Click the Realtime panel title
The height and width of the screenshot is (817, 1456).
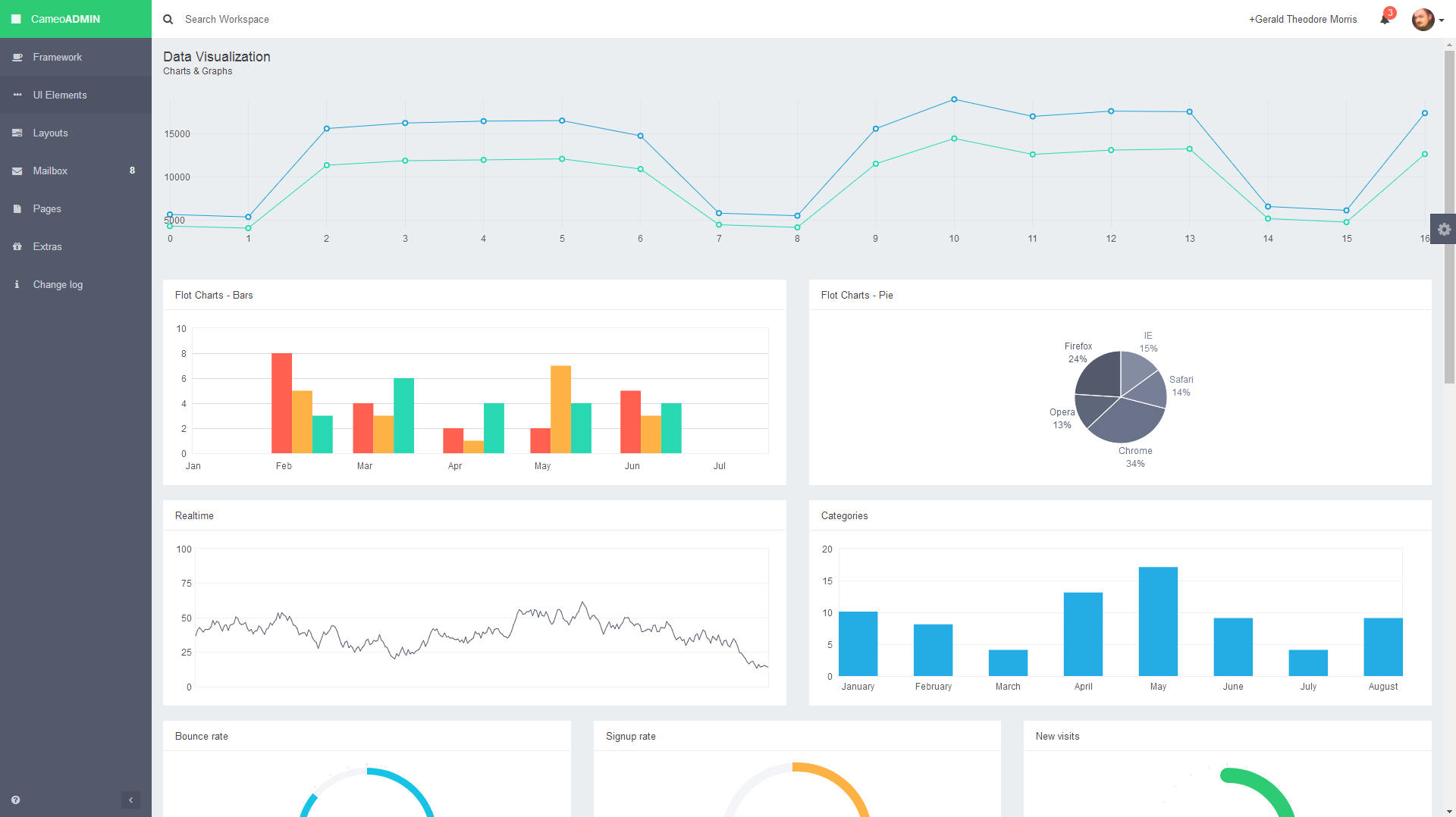coord(194,515)
